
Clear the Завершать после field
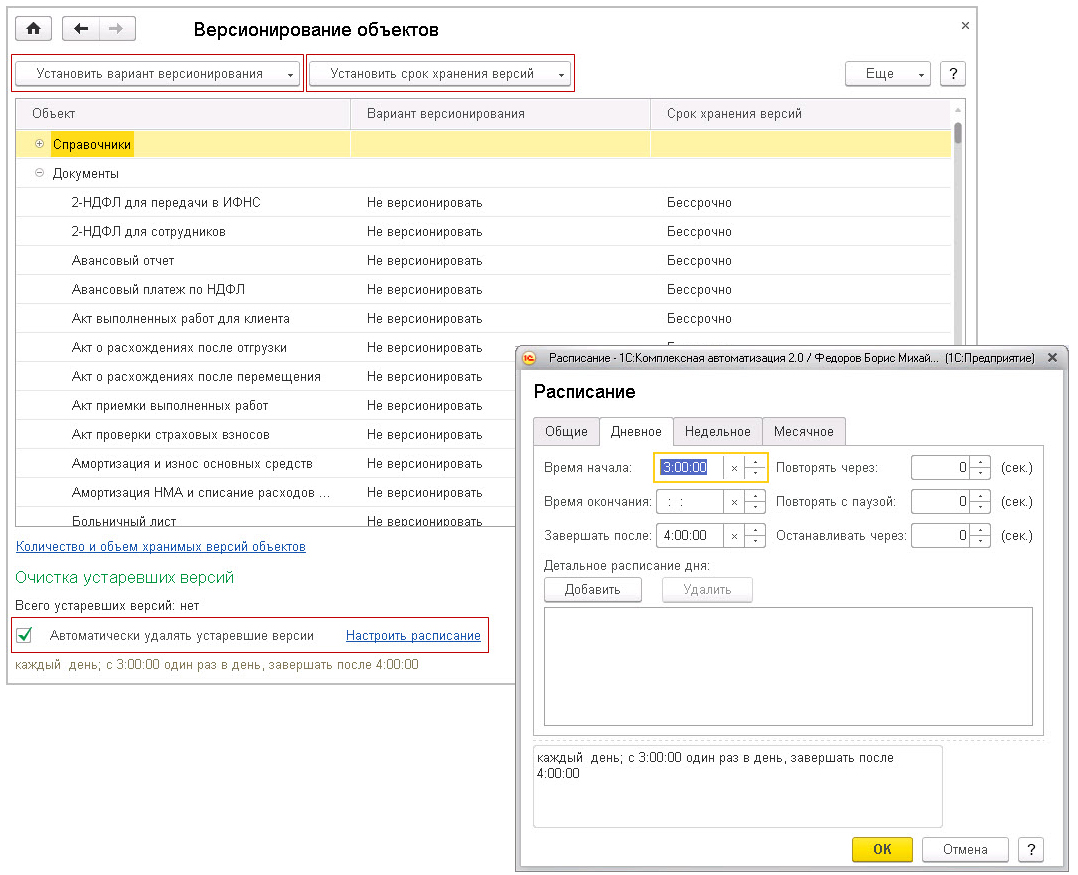[x=734, y=535]
